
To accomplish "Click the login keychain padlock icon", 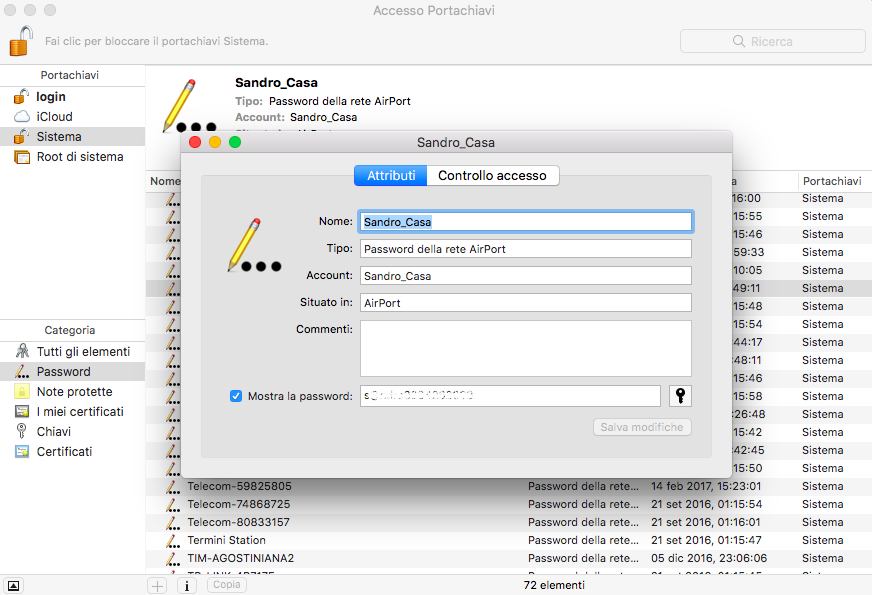I will click(21, 97).
